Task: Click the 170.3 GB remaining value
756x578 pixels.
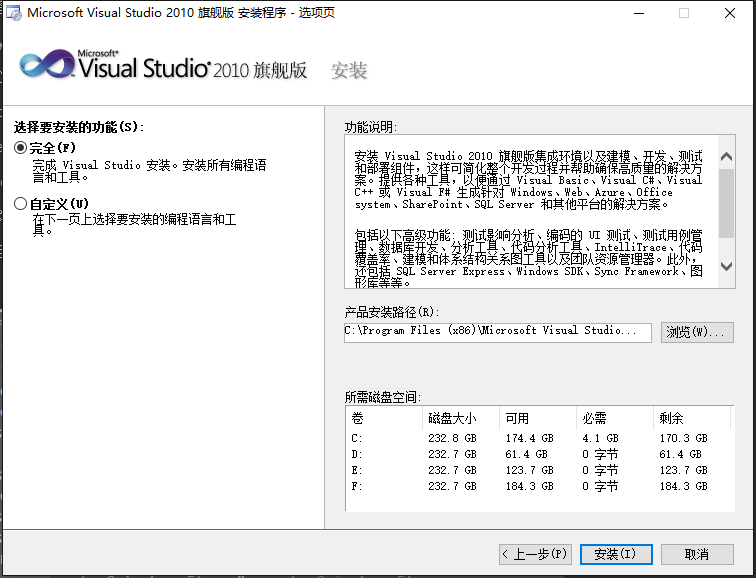Action: [683, 438]
